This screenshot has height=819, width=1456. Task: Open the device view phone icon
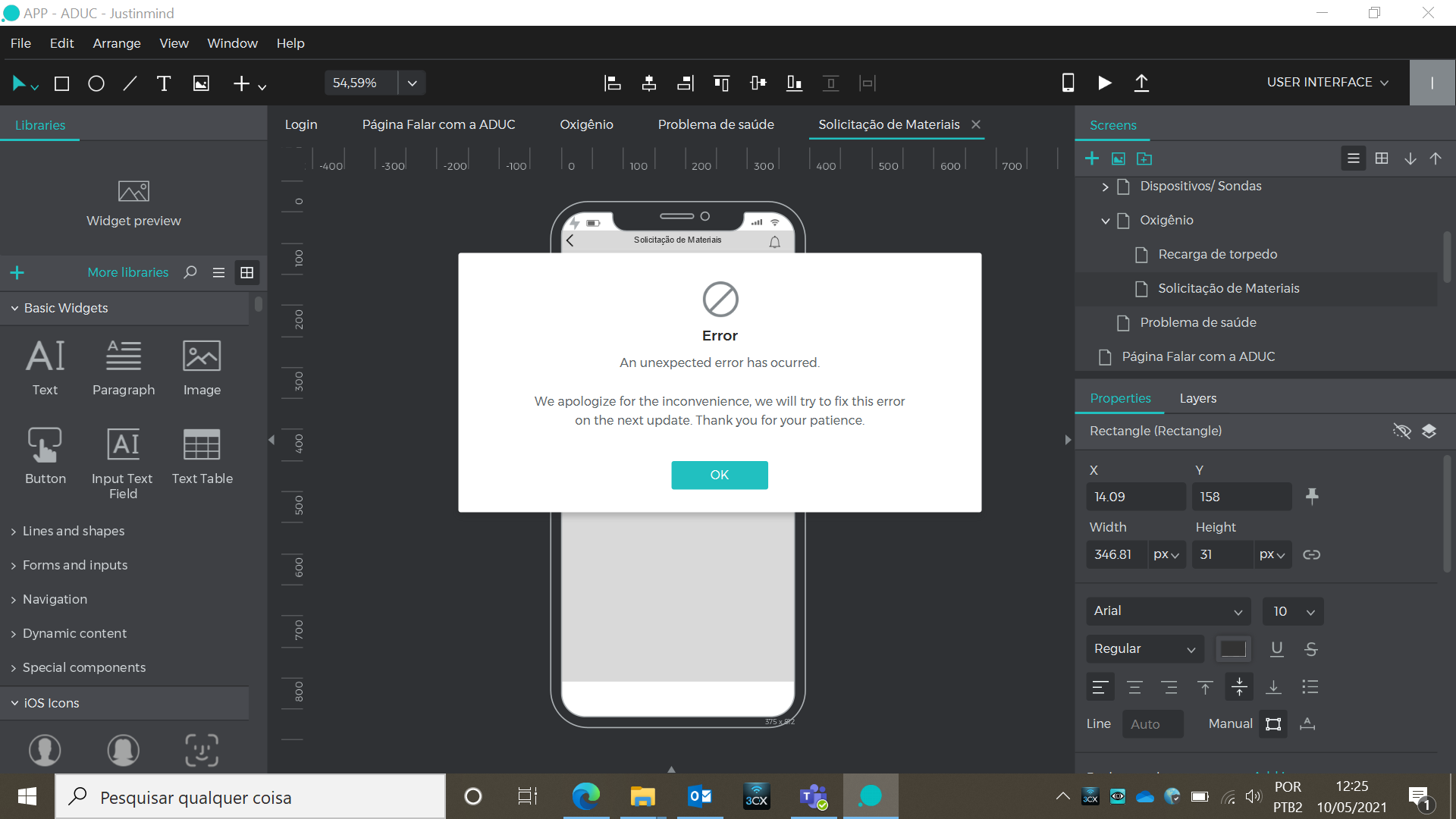(1068, 83)
